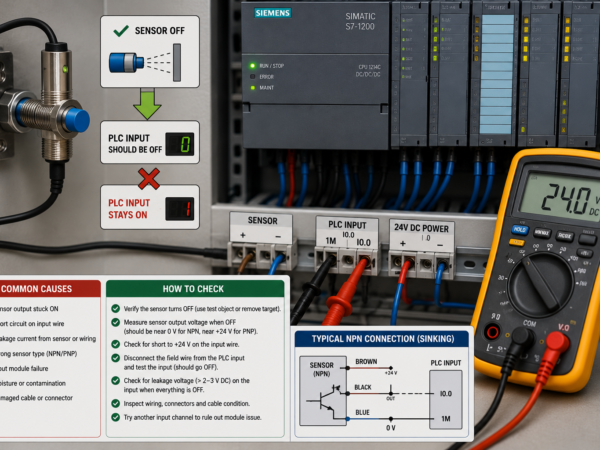Screen dimensions: 600x450
Task: Click the yellow button on the multimeter
Action: (x=517, y=242)
